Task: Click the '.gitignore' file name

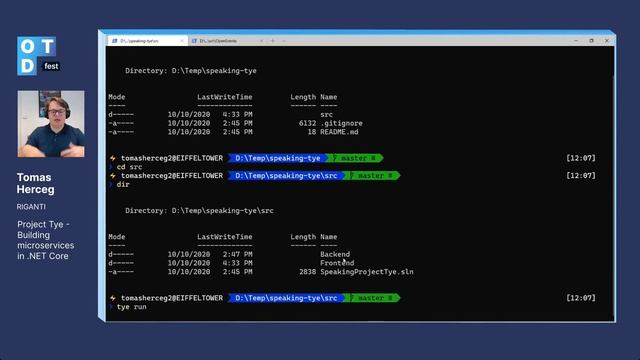Action: point(341,123)
